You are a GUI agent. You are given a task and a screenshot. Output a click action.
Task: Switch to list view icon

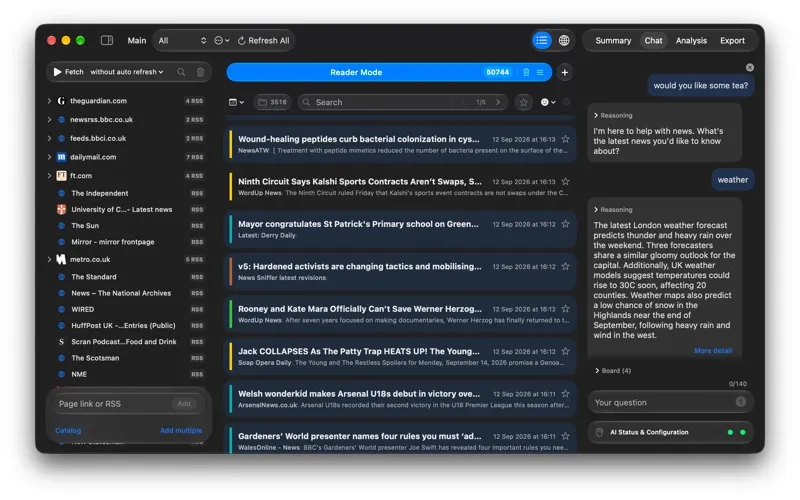542,40
